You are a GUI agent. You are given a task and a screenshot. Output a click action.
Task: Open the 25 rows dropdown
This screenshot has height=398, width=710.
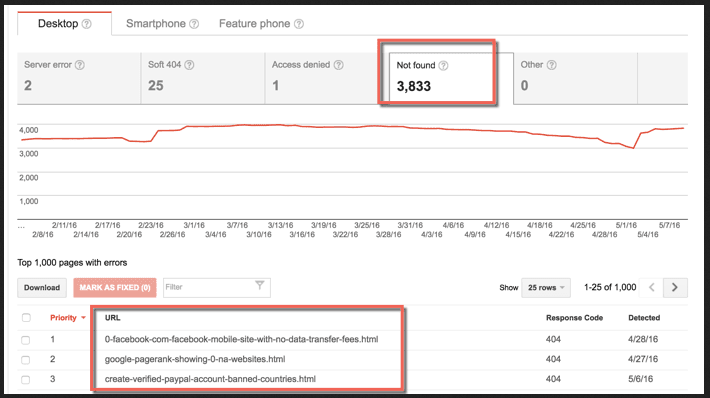[x=546, y=288]
